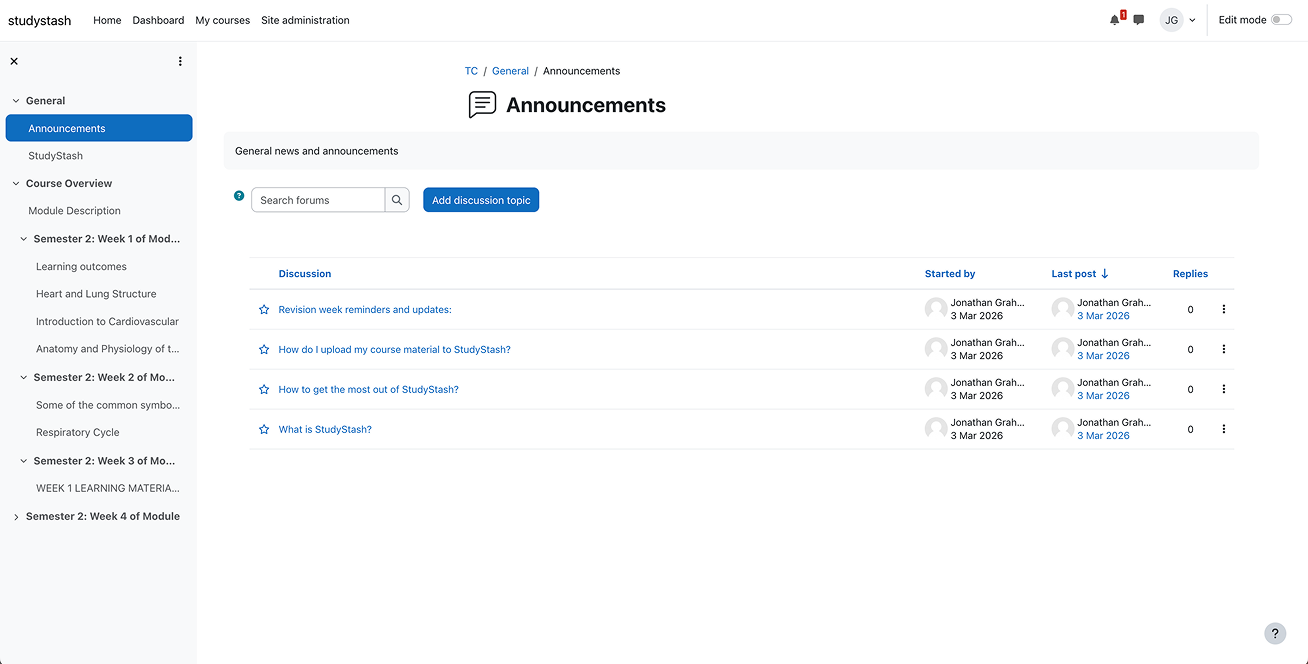
Task: Click last post avatar in Revision week reminders row
Action: pos(1063,309)
